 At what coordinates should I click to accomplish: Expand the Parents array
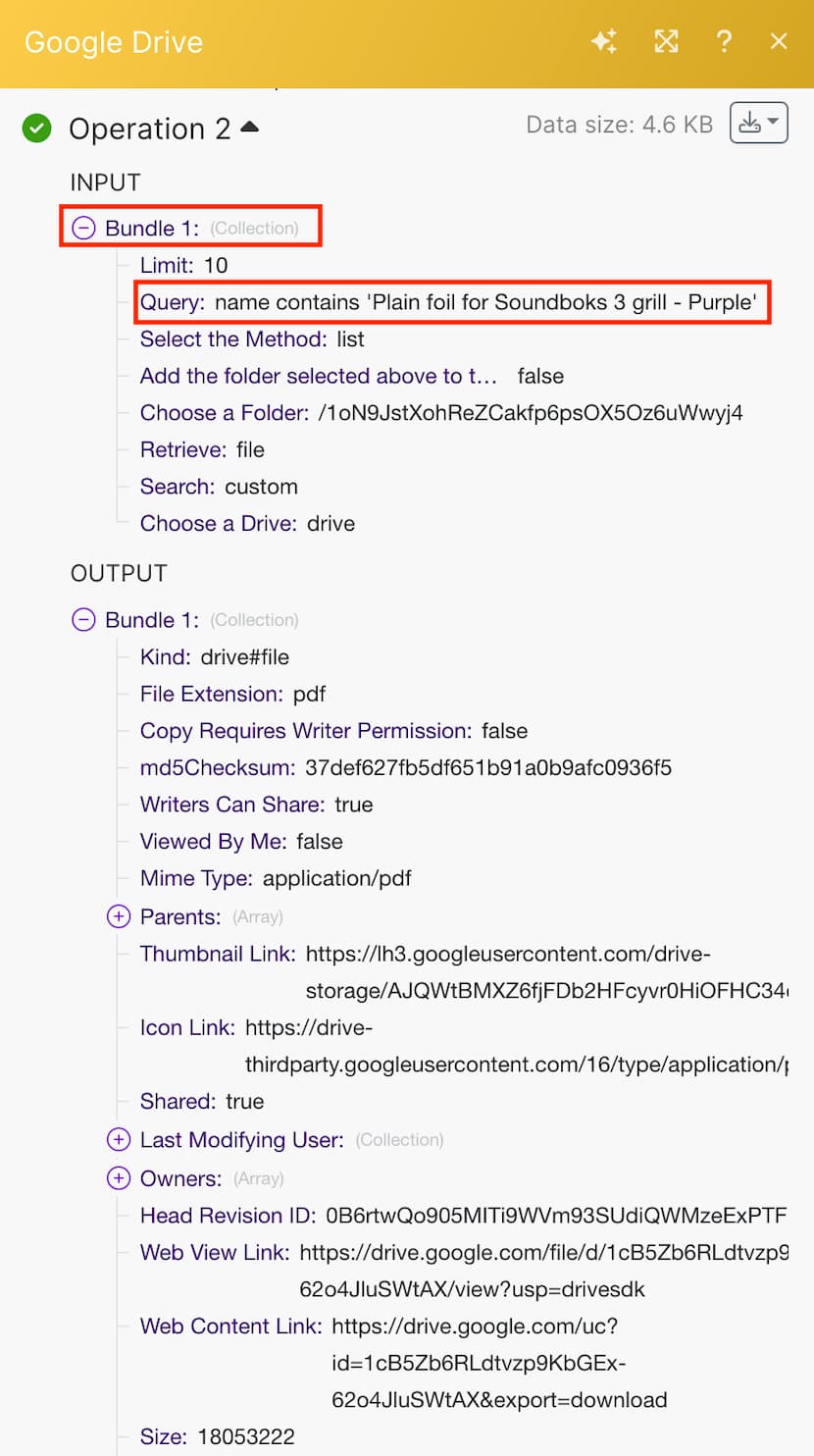118,916
